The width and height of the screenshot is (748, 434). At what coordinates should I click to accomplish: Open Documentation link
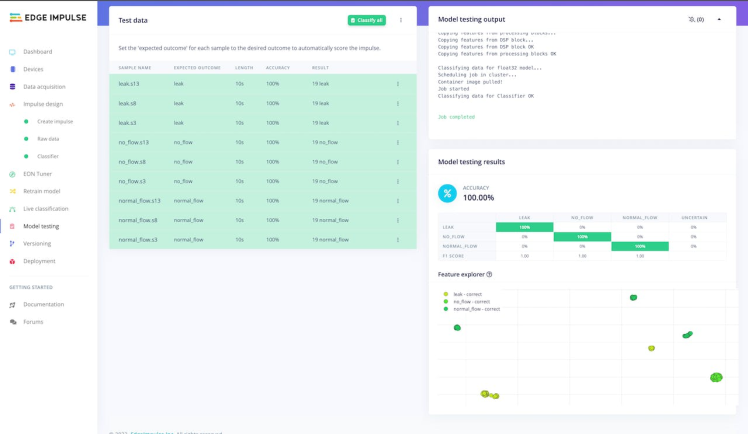43,304
